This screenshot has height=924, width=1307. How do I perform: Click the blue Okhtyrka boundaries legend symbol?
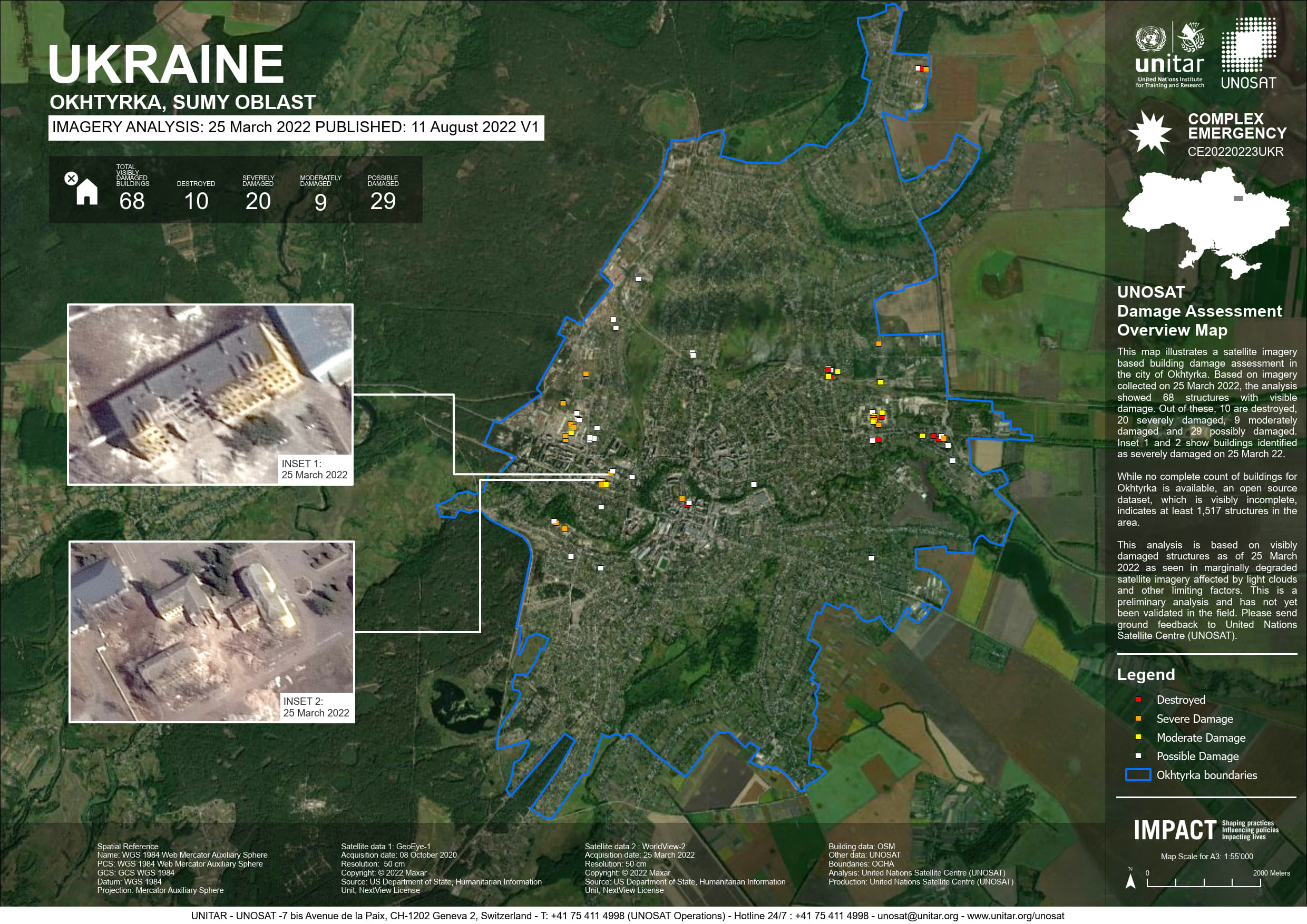[1138, 775]
